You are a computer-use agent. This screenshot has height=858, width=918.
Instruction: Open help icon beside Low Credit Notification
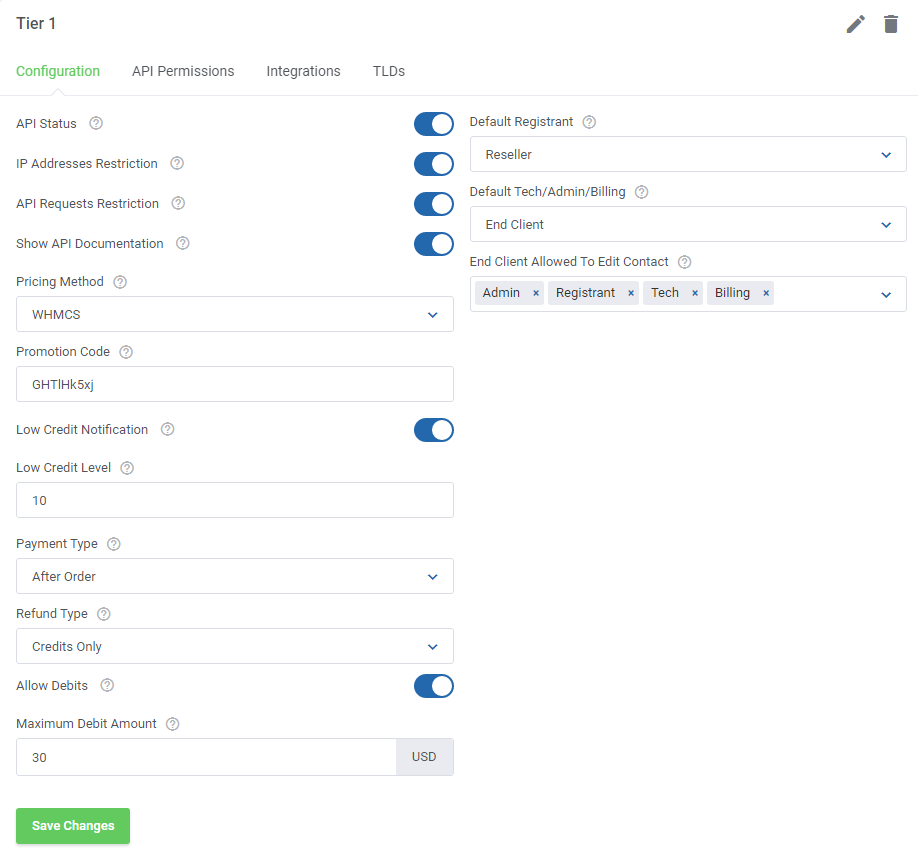tap(167, 429)
